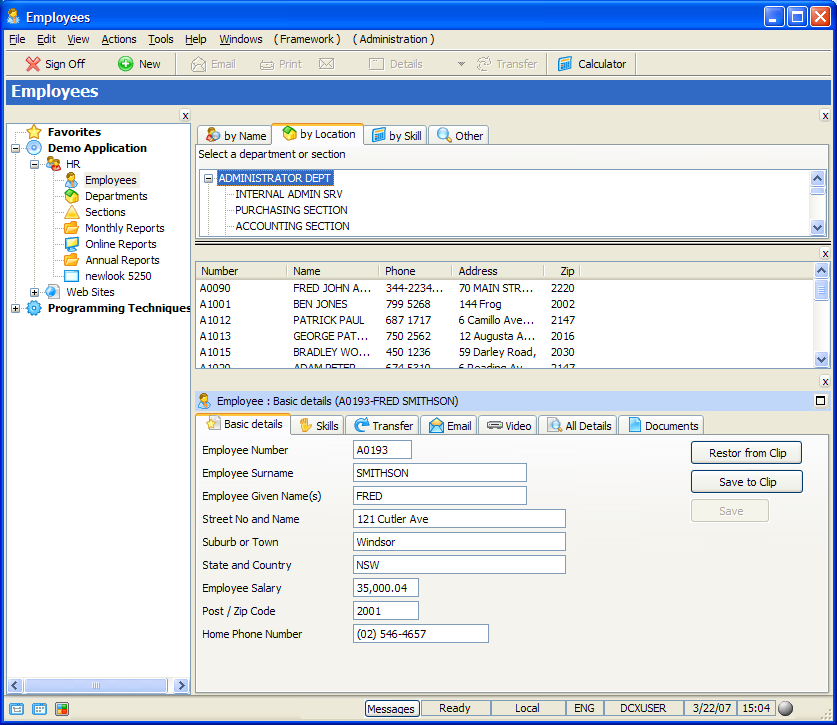Collapse the ADMINISTRATOR DEPT node
837x725 pixels.
(209, 179)
